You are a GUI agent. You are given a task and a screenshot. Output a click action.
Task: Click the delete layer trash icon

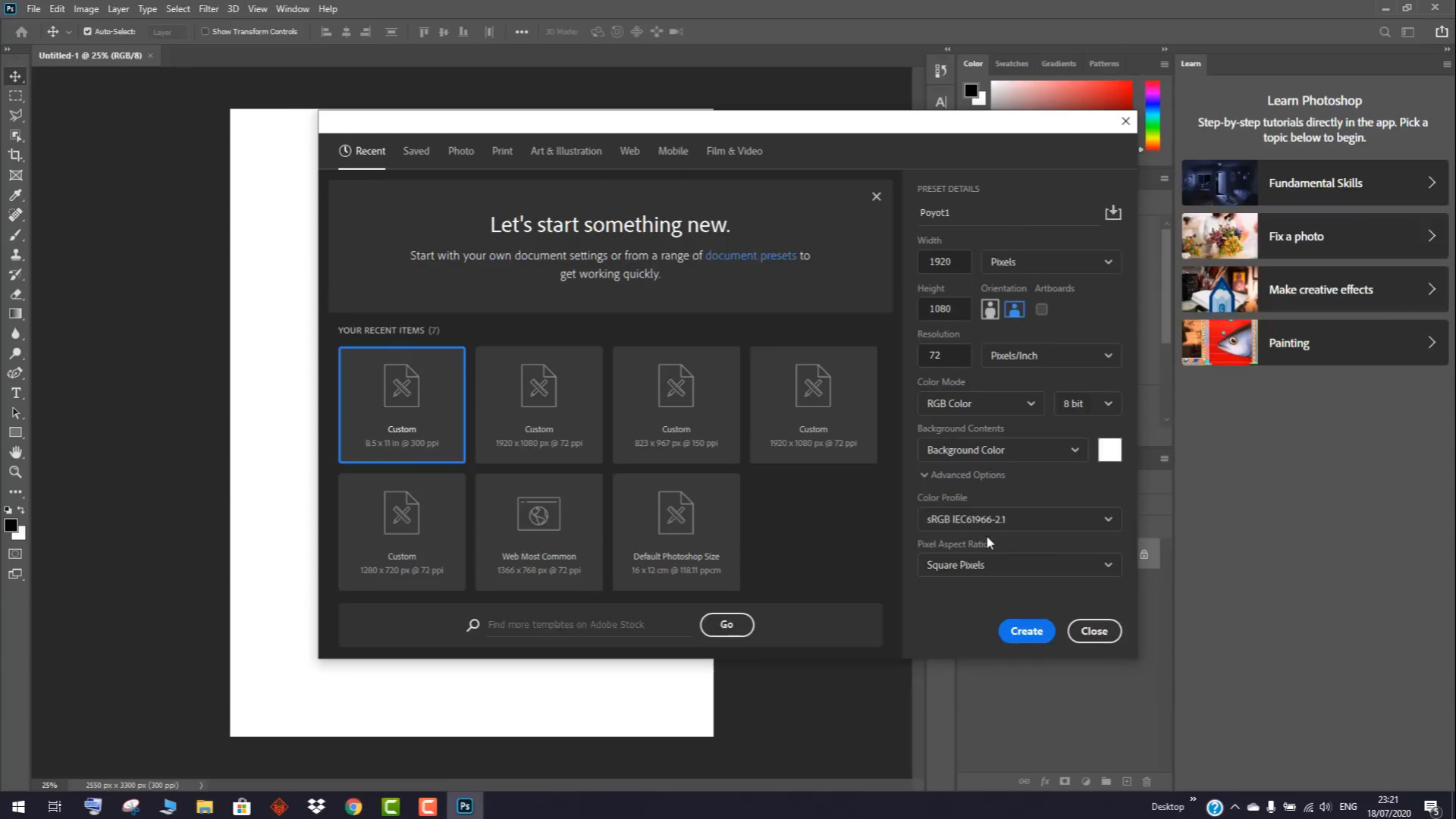pyautogui.click(x=1147, y=781)
